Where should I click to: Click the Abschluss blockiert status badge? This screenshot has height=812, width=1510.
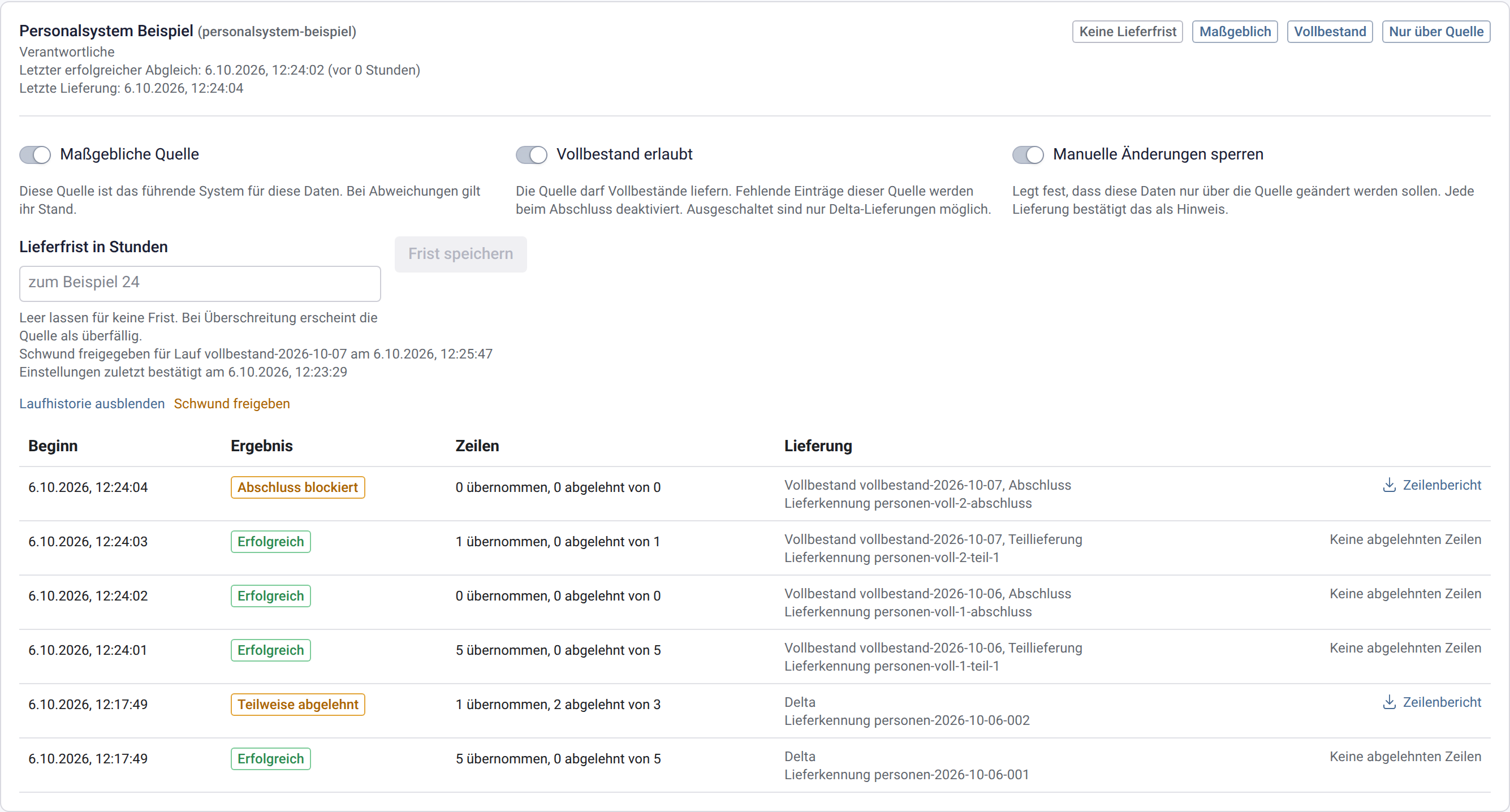pos(298,487)
